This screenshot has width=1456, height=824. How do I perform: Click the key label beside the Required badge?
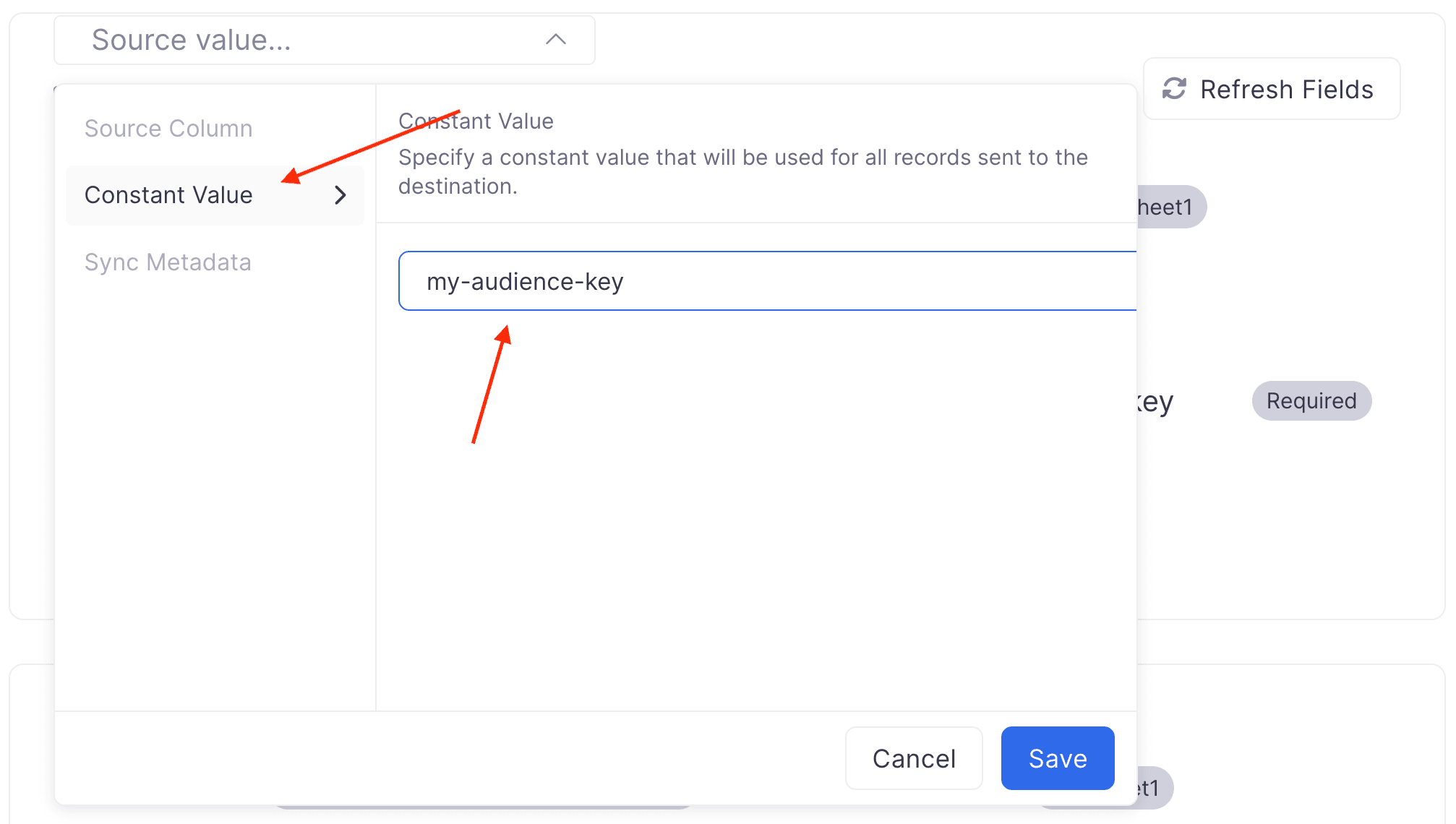tap(1155, 402)
